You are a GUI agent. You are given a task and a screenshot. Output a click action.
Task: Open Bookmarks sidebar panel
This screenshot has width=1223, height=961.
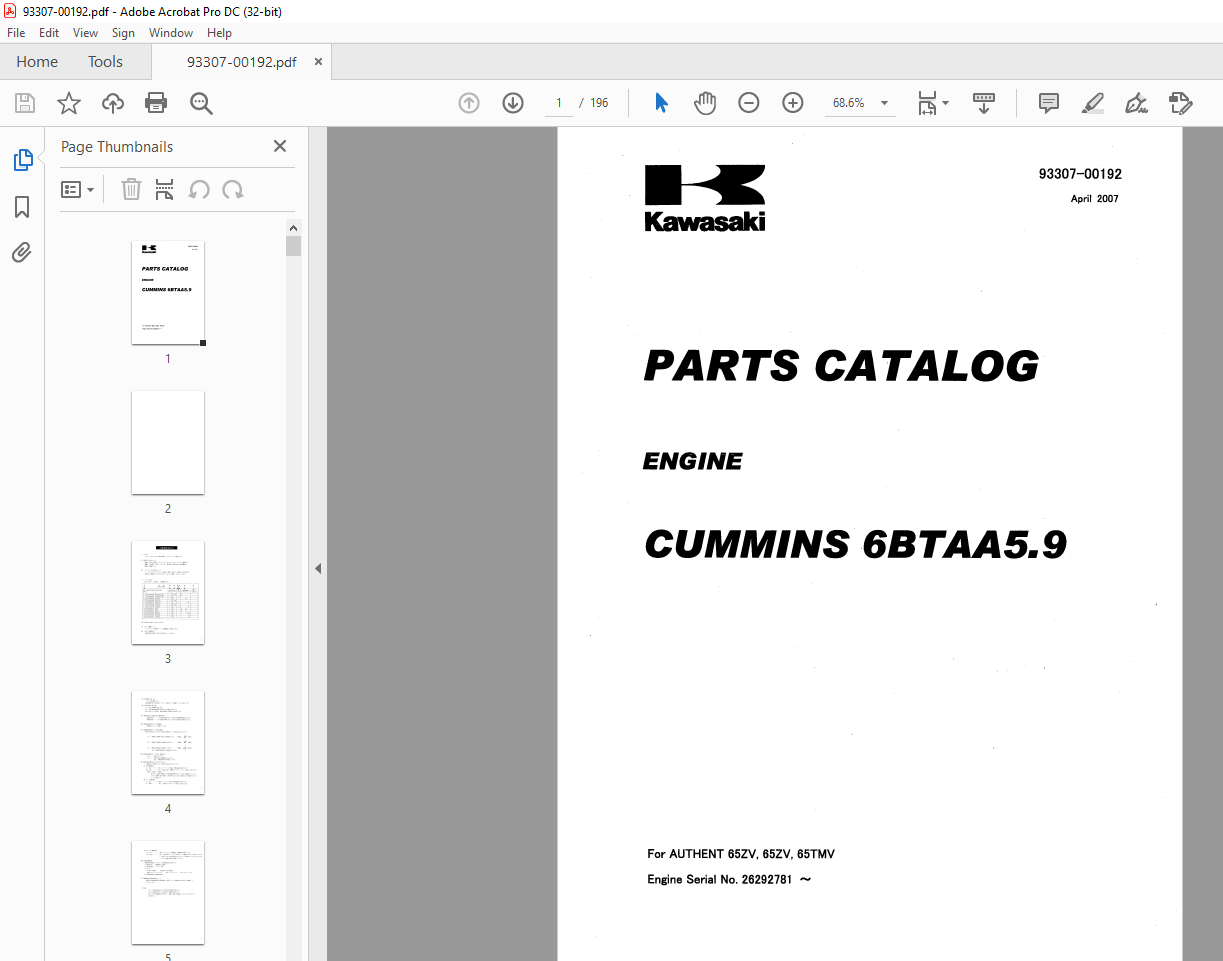(x=22, y=207)
